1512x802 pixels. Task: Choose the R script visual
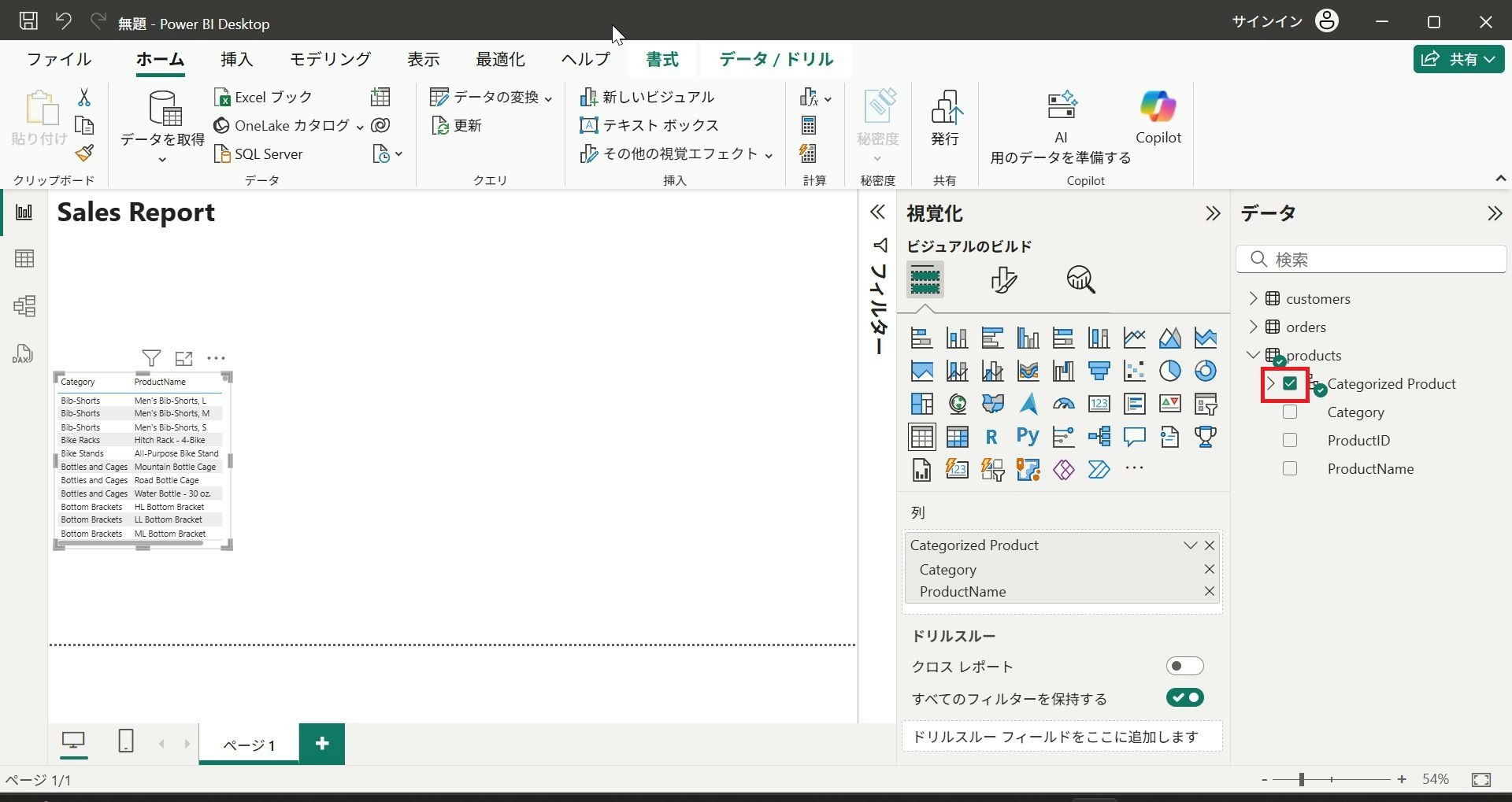click(991, 437)
